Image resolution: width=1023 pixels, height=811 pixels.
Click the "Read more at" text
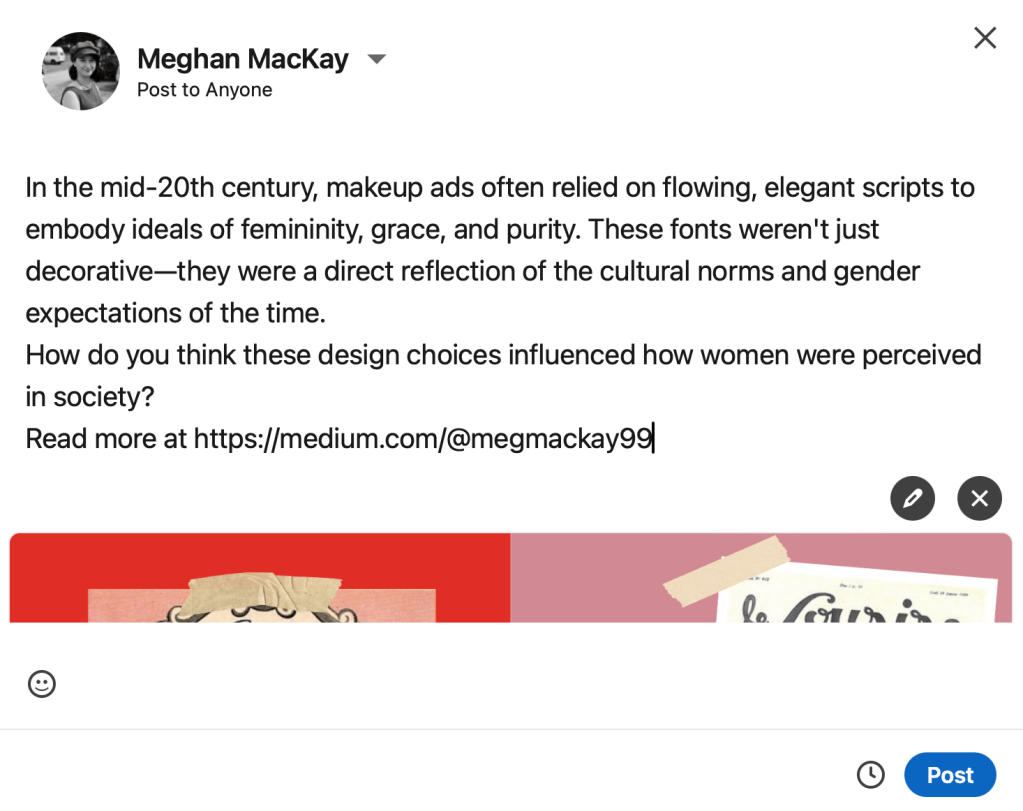(x=105, y=438)
